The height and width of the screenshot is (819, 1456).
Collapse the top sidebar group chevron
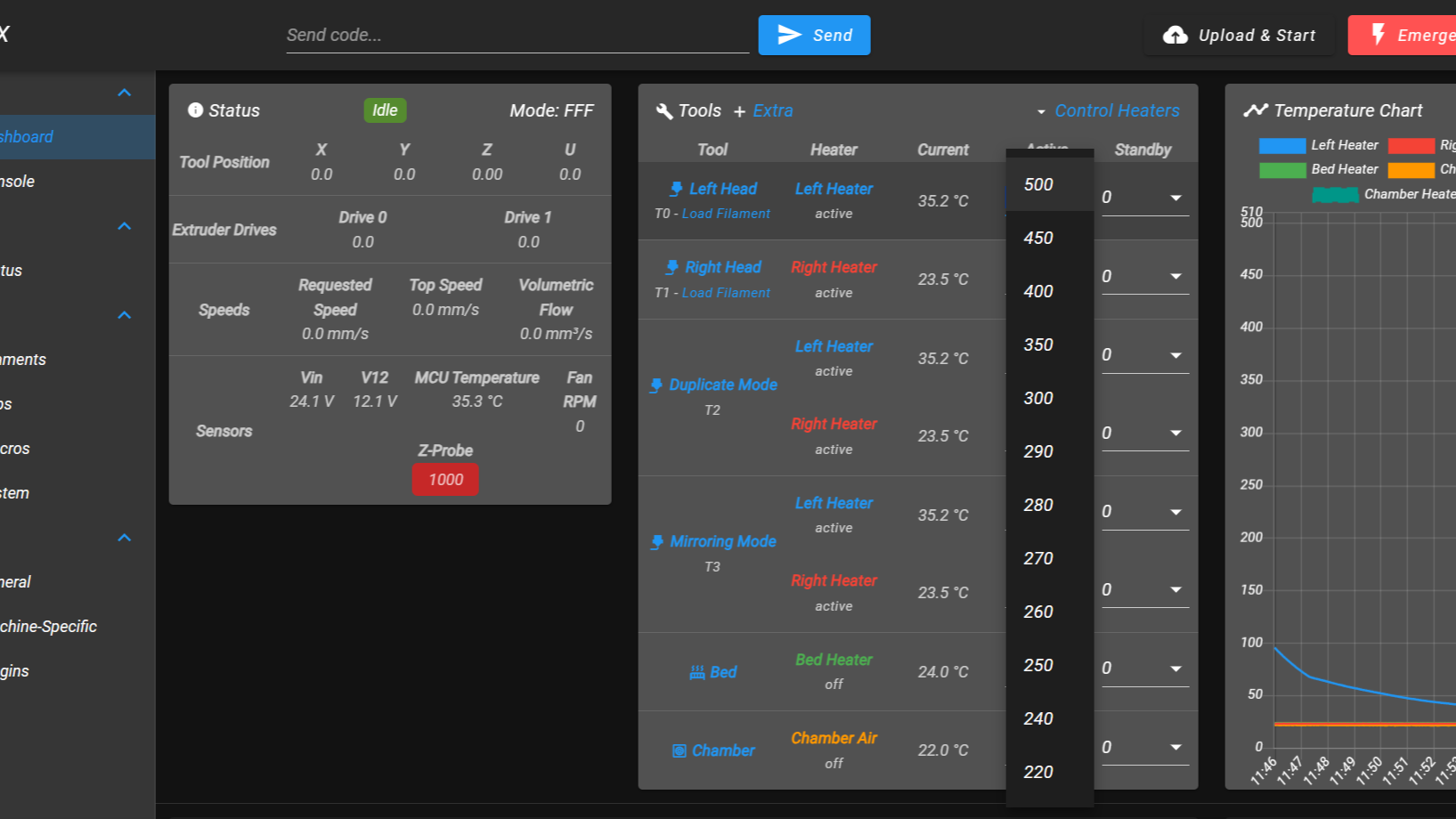click(x=125, y=93)
